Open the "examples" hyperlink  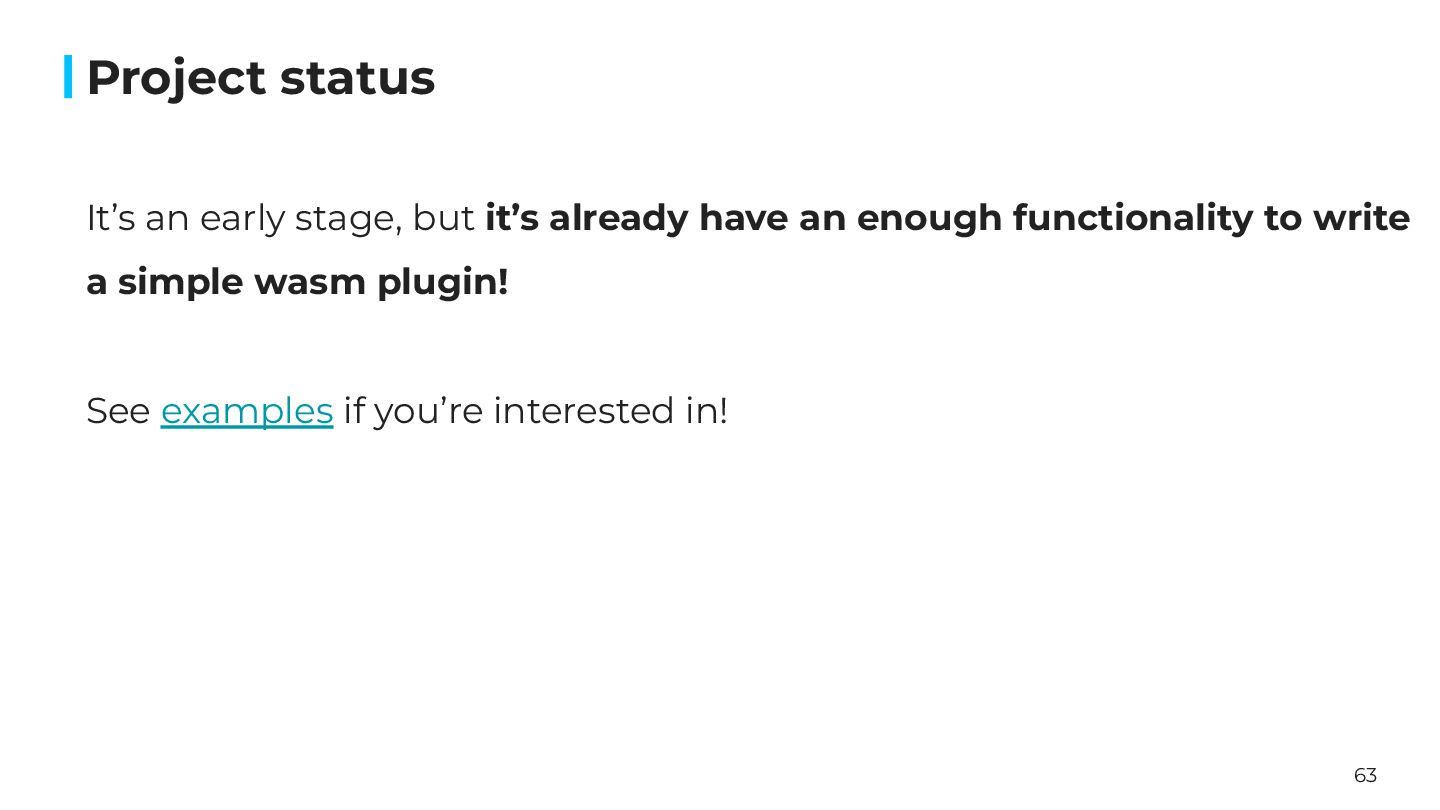point(246,411)
